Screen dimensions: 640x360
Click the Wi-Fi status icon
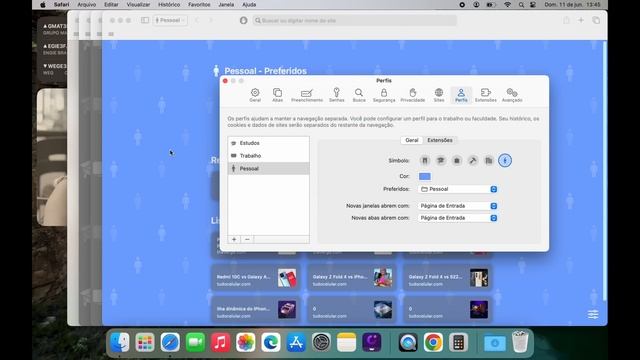(x=507, y=4)
